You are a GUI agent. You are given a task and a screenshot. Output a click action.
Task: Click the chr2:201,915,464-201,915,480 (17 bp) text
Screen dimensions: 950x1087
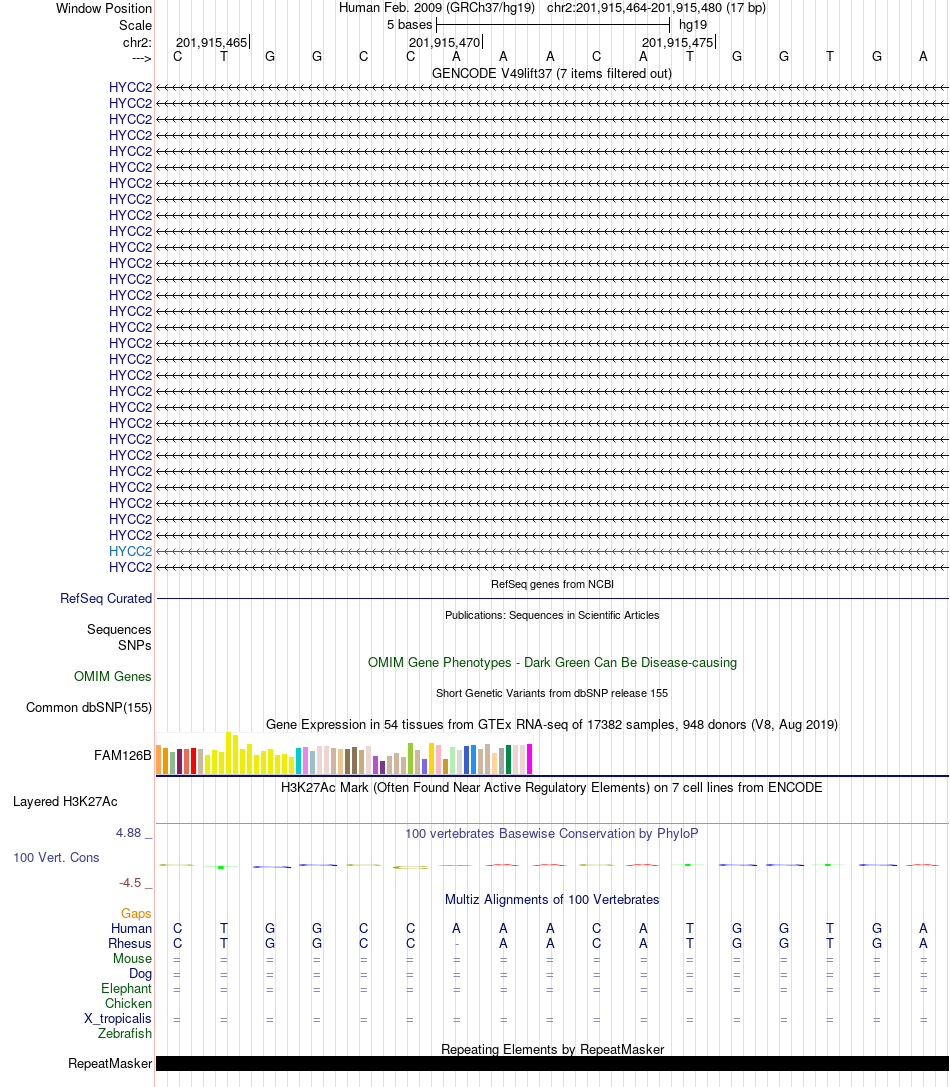[x=656, y=8]
